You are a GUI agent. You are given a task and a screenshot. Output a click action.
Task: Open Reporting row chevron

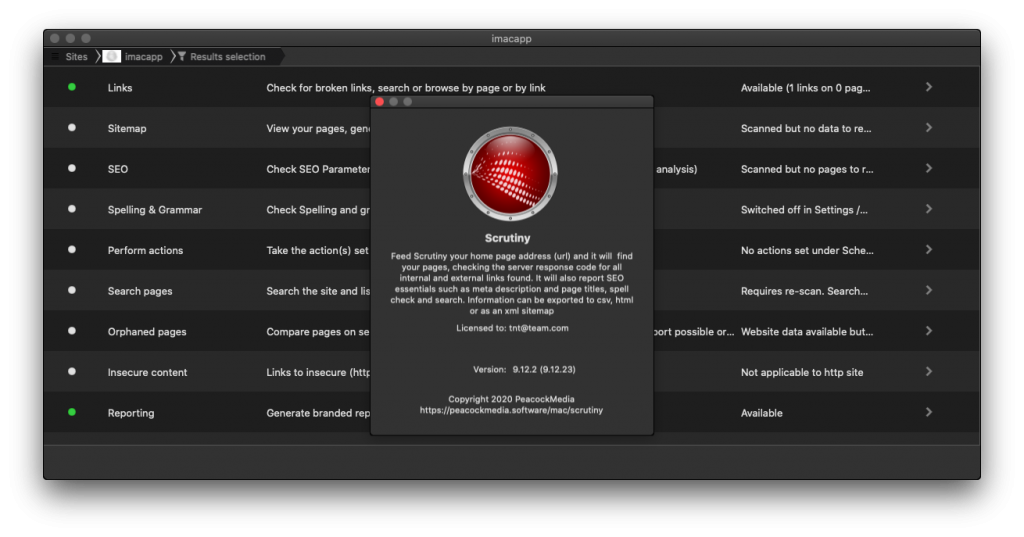929,412
